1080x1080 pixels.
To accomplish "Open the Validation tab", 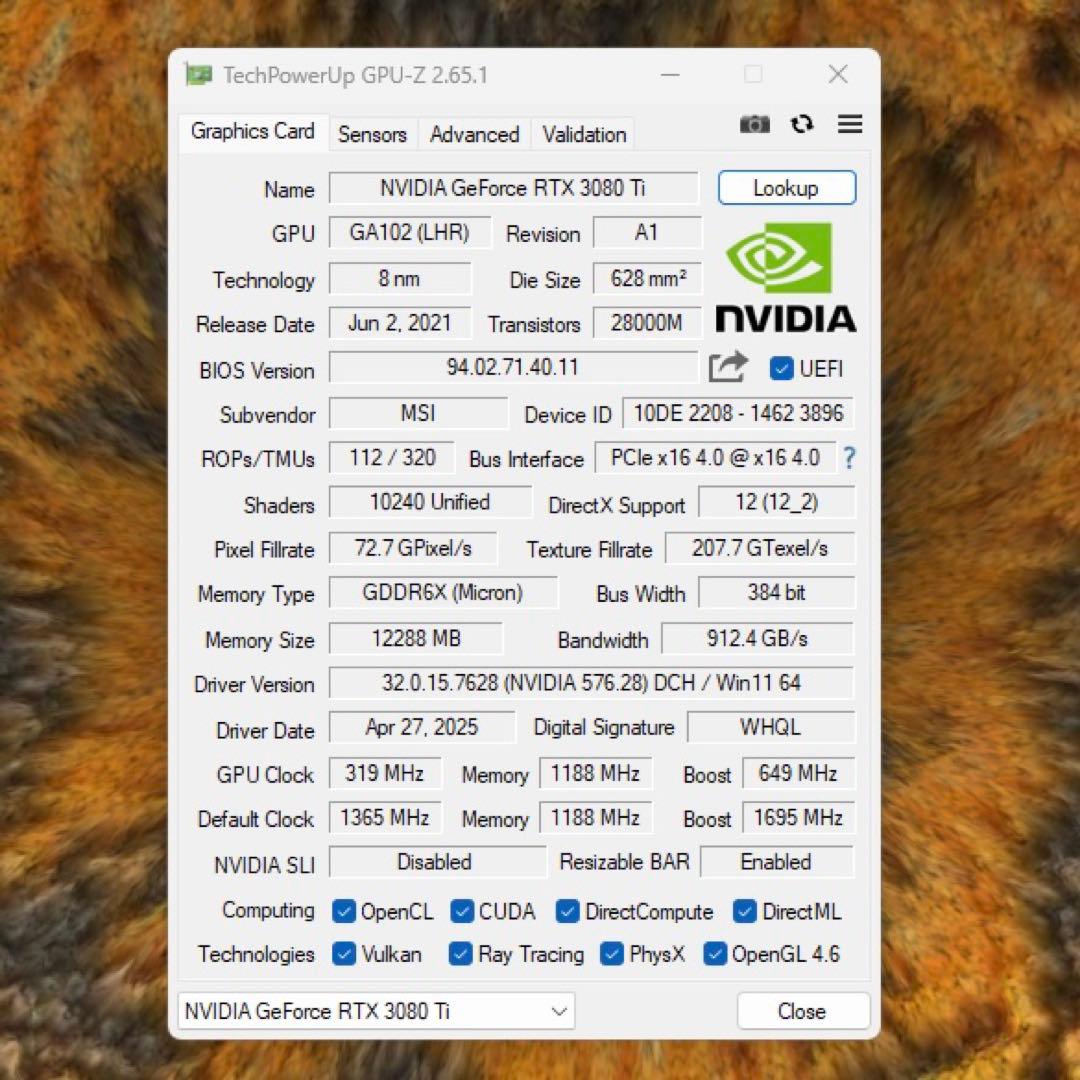I will [583, 134].
